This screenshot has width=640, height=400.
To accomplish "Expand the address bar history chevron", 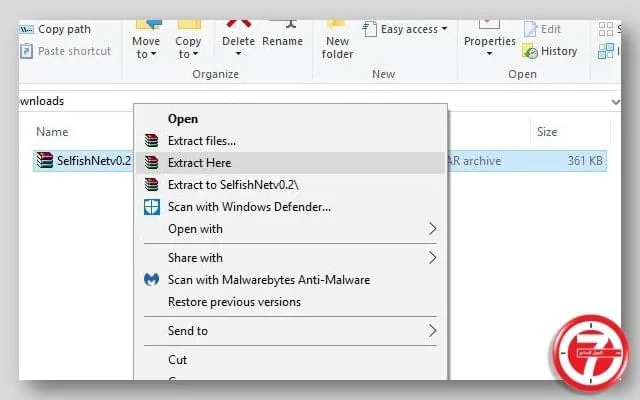I will [x=616, y=102].
